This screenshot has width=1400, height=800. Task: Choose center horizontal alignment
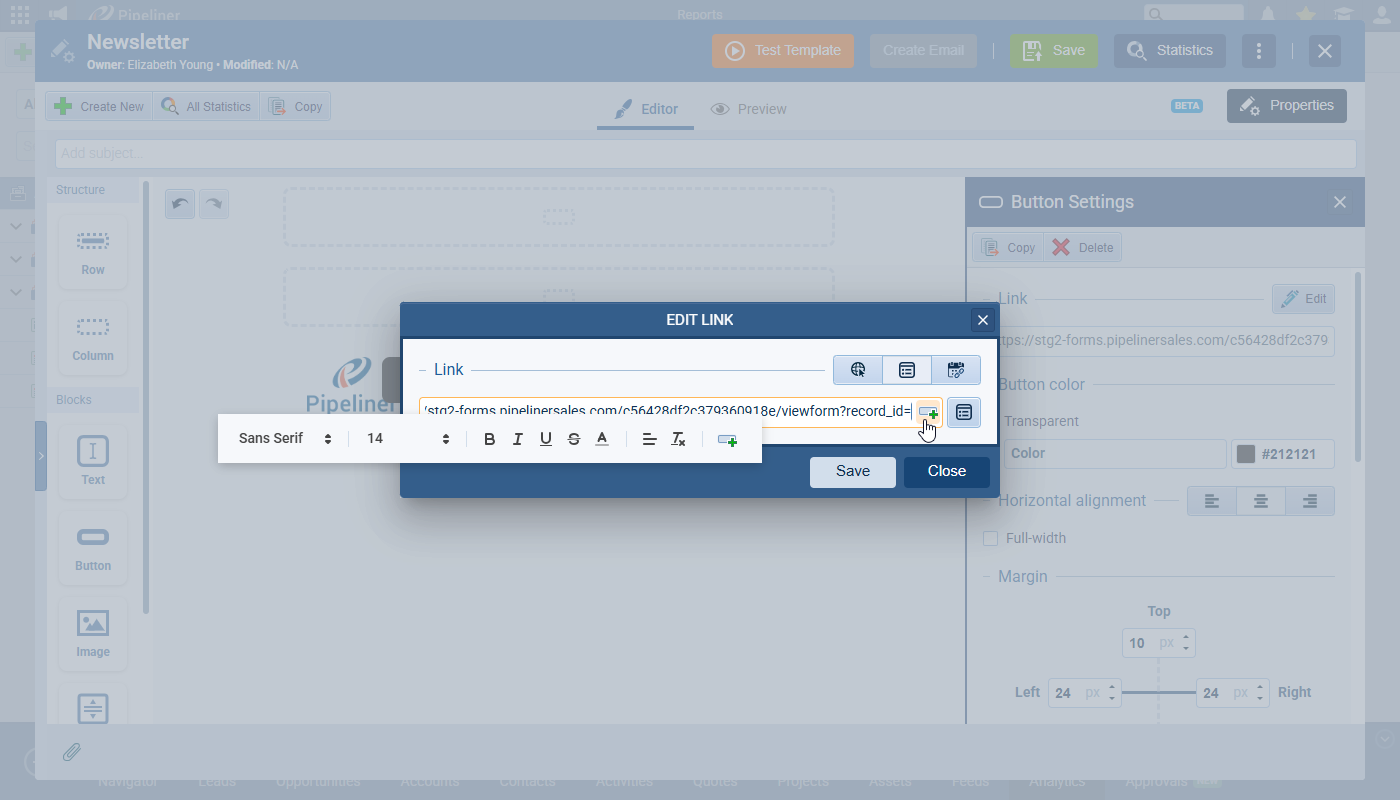(x=1261, y=501)
